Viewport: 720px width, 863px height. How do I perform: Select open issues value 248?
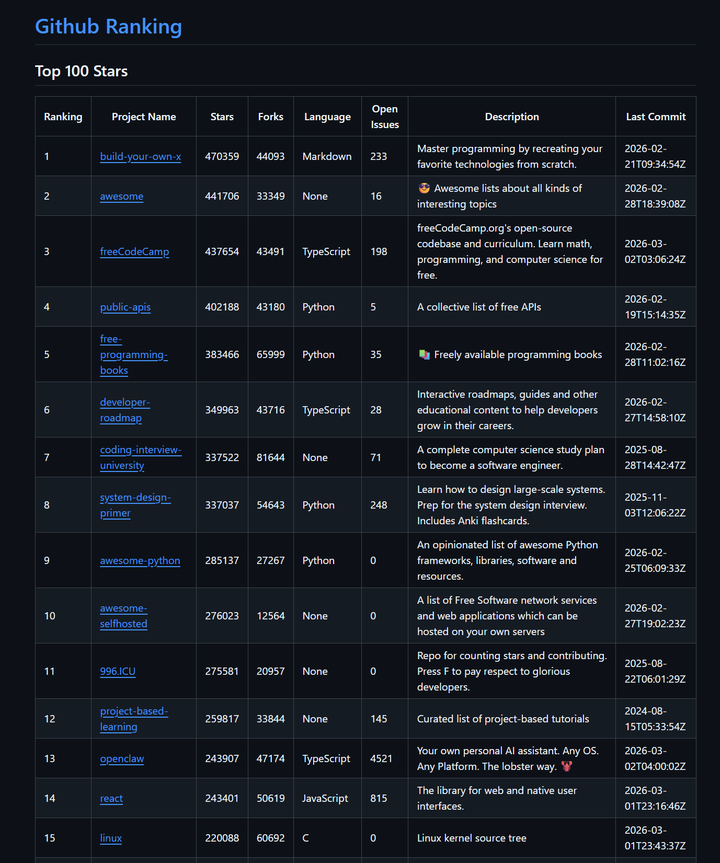(379, 505)
